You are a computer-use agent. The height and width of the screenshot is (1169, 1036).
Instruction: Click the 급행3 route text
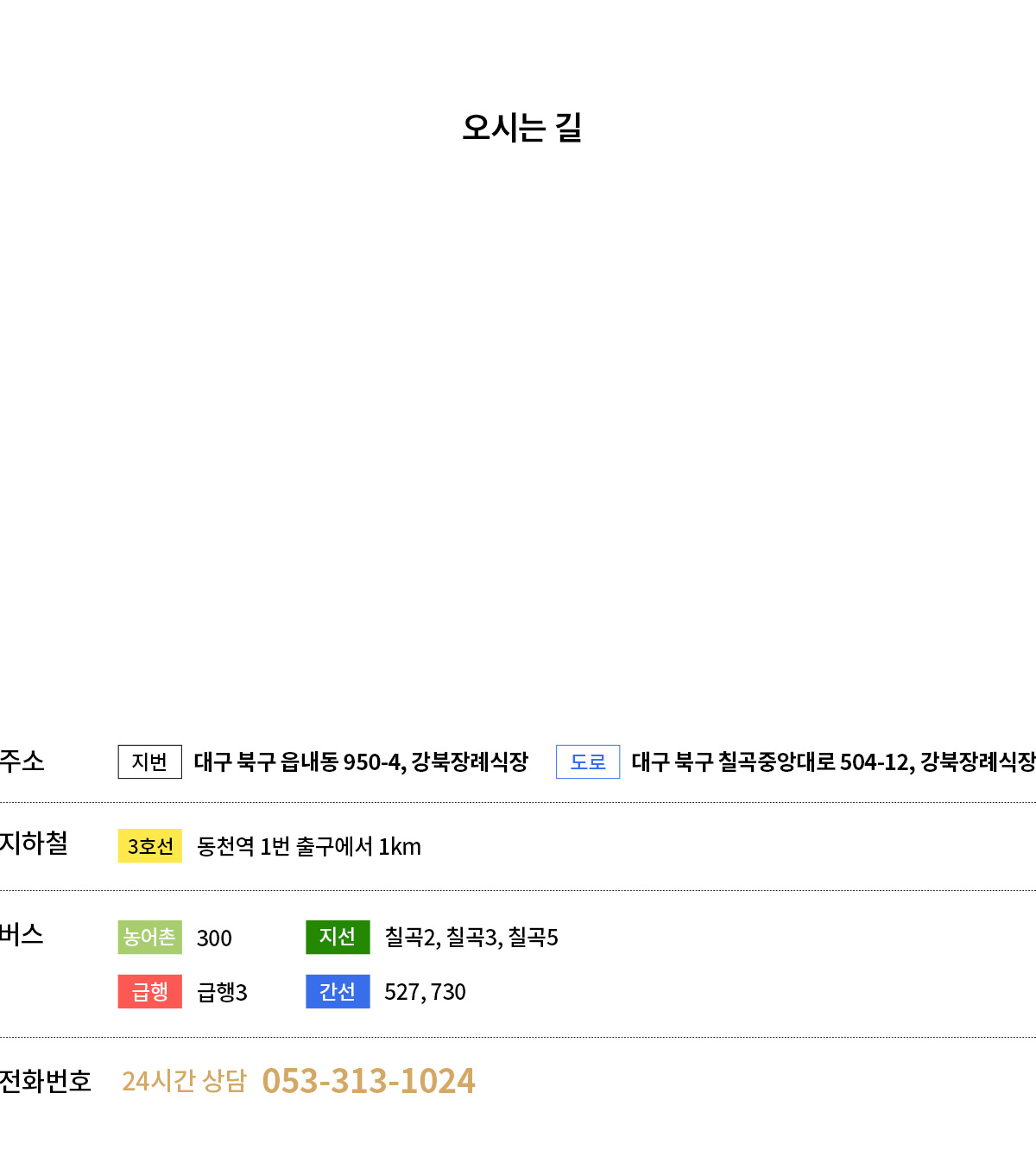click(222, 992)
